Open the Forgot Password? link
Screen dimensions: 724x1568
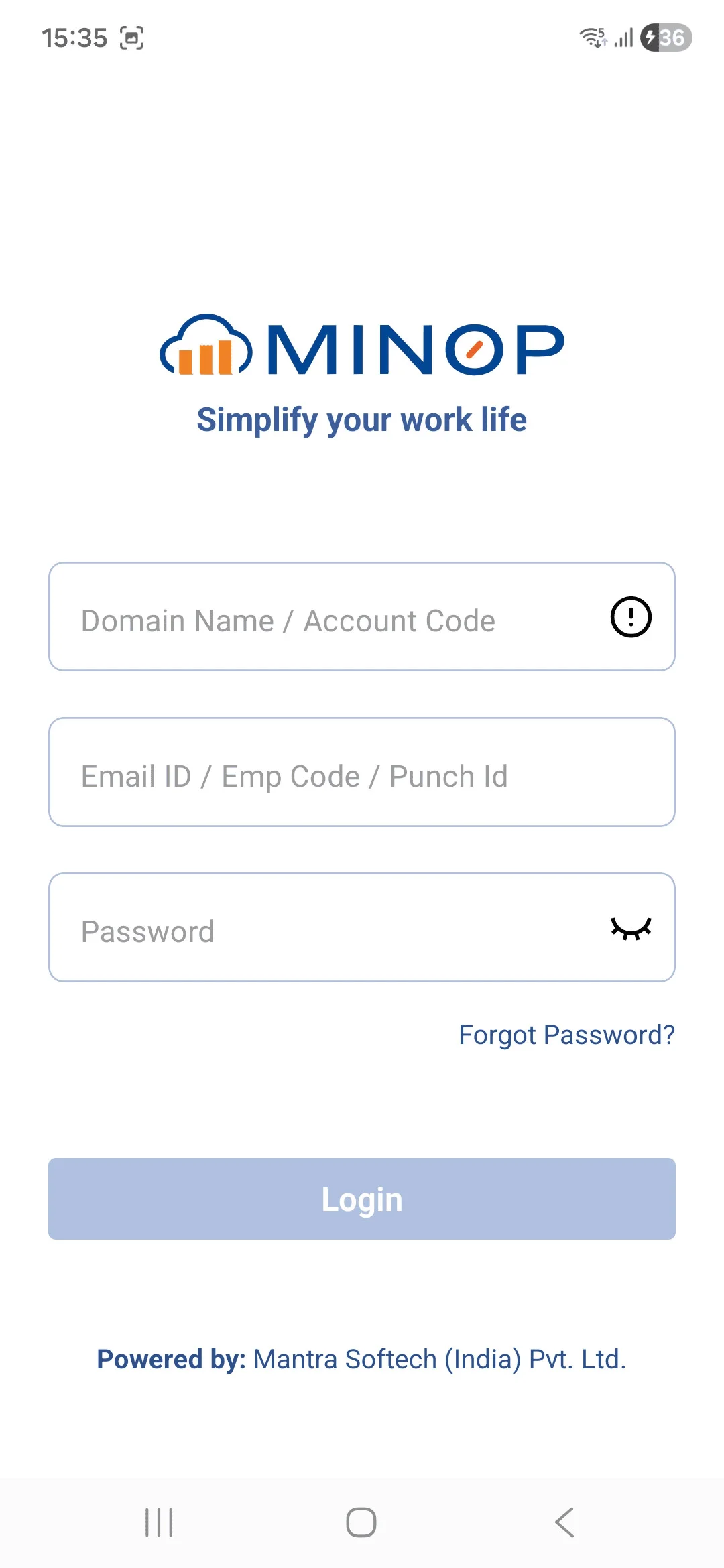(x=566, y=1035)
